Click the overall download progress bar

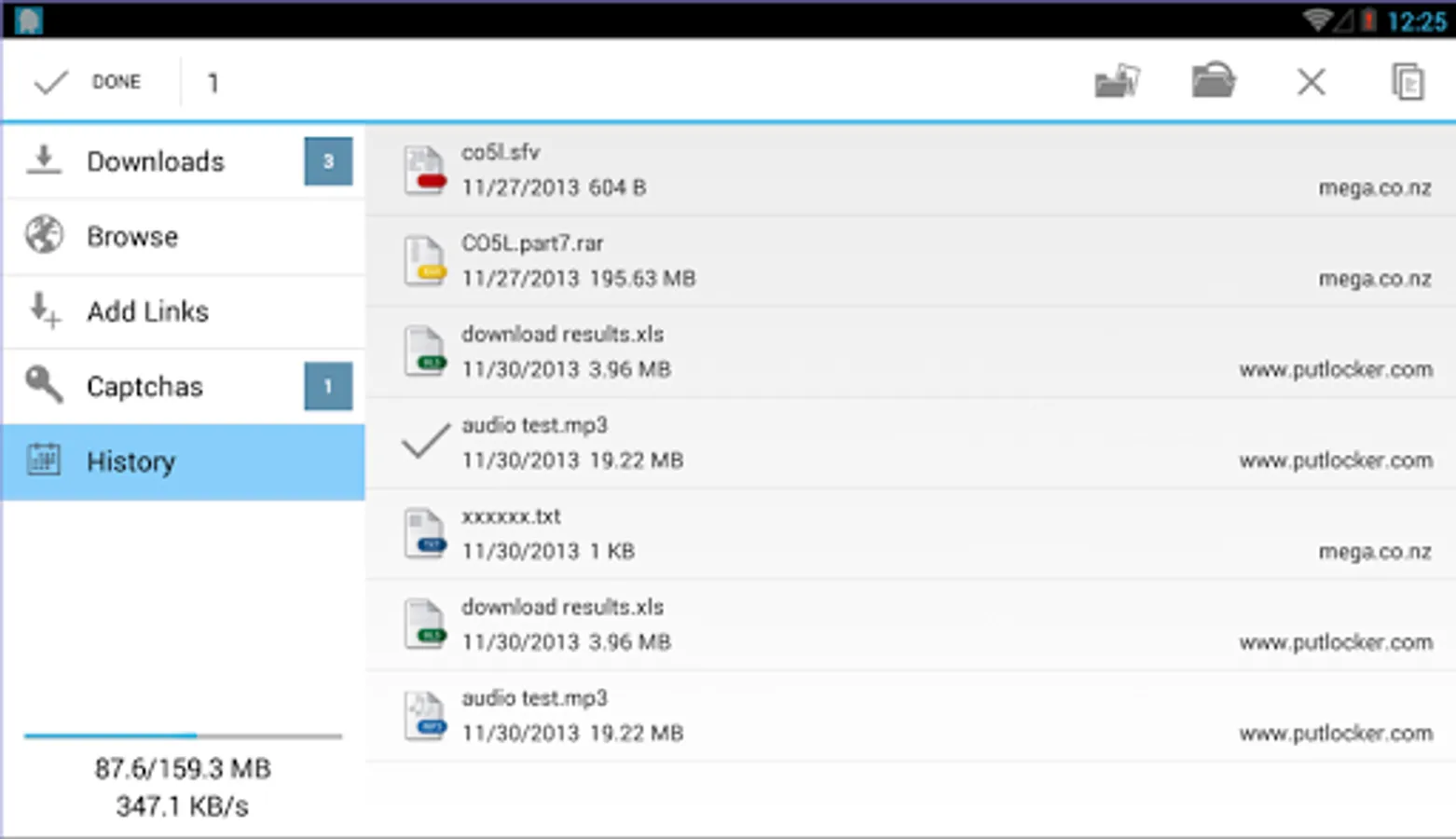pos(183,736)
